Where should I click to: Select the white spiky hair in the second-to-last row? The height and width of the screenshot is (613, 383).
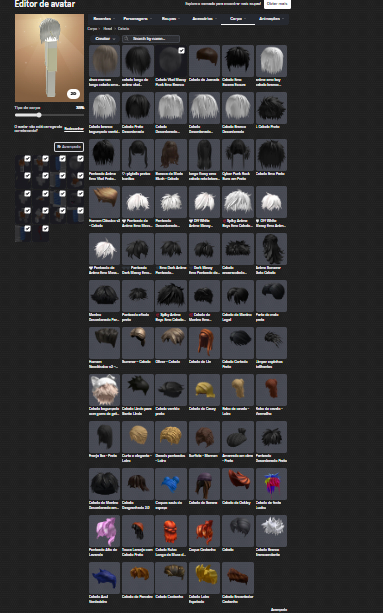point(271,531)
